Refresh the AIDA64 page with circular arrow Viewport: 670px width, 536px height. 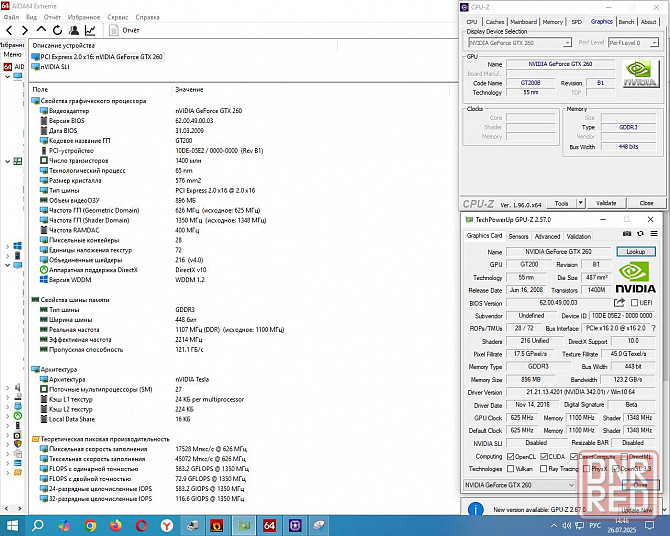(58, 30)
